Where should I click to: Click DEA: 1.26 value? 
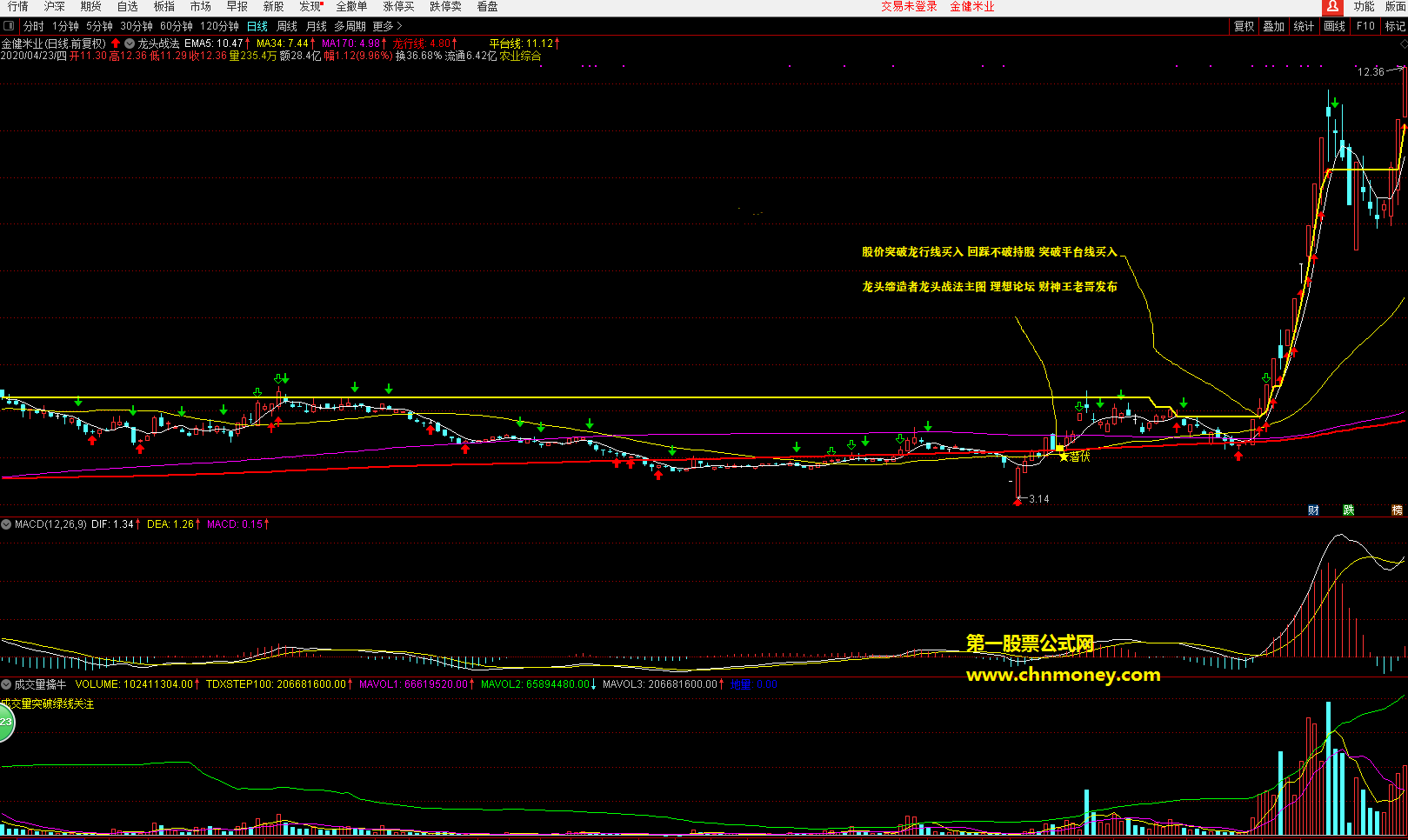pos(170,524)
